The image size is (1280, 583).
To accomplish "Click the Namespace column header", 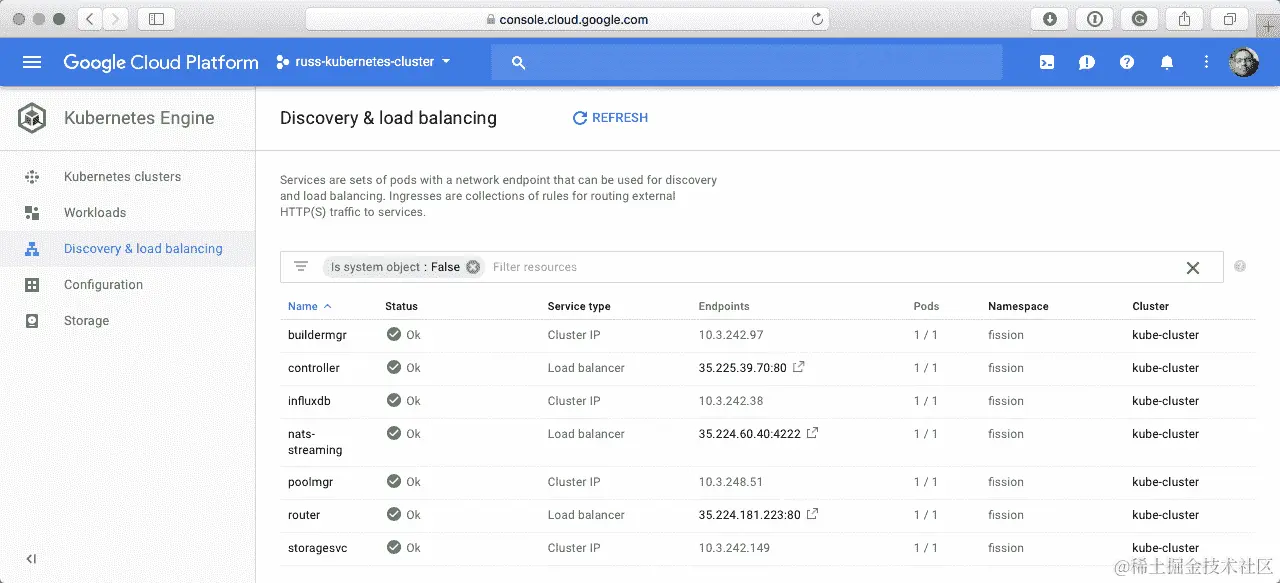I will click(x=1018, y=306).
